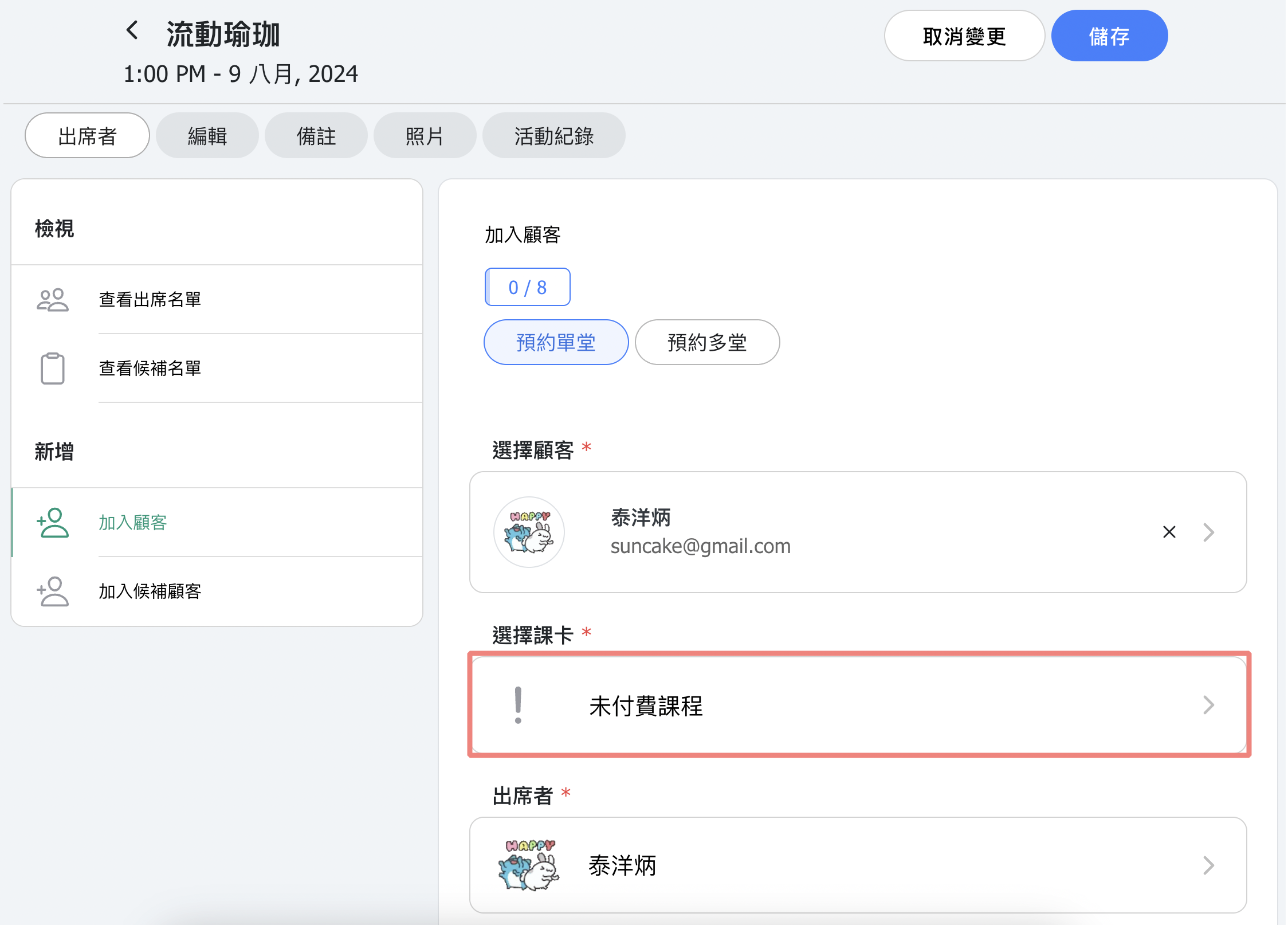Select the 預約單堂 booking option
This screenshot has height=925, width=1288.
tap(556, 343)
